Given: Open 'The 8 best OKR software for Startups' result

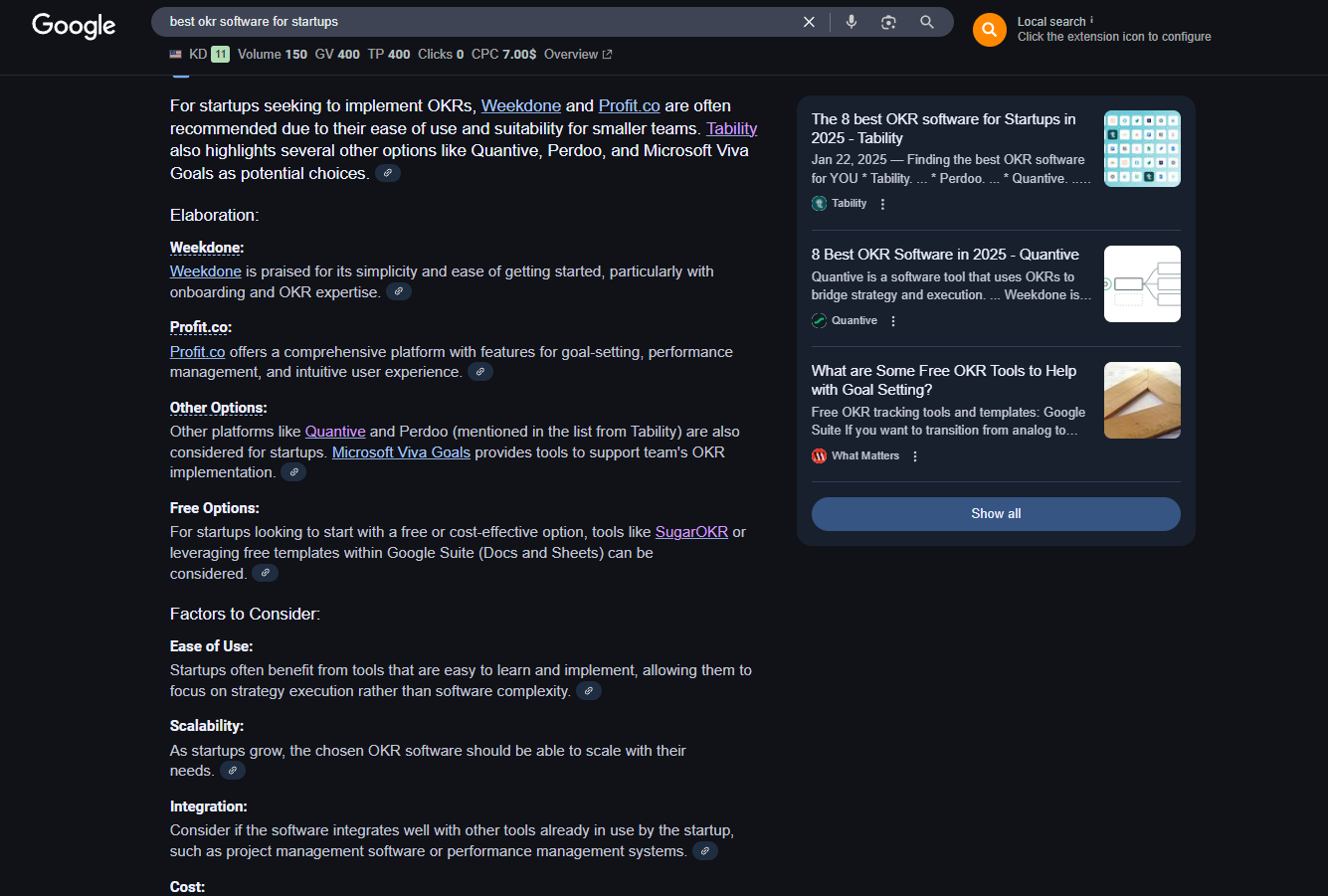Looking at the screenshot, I should tap(943, 128).
